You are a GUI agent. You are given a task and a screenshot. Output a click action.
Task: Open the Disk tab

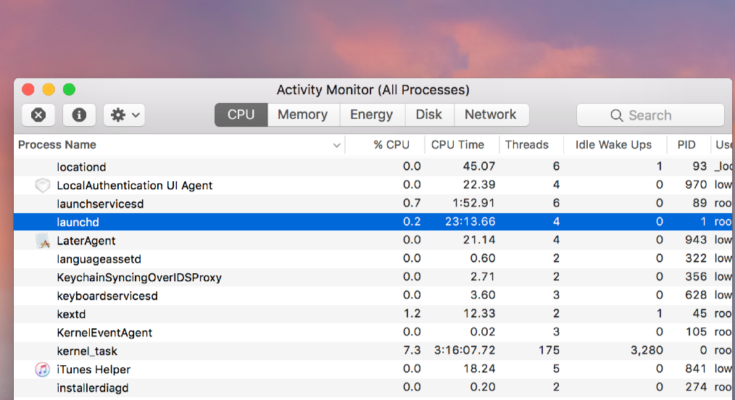pyautogui.click(x=429, y=115)
